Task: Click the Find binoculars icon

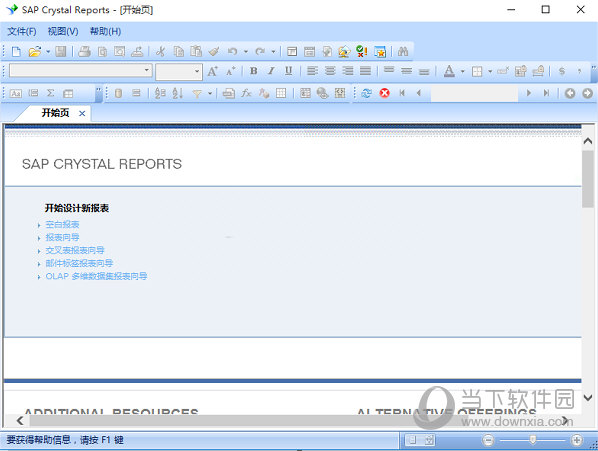Action: point(403,51)
